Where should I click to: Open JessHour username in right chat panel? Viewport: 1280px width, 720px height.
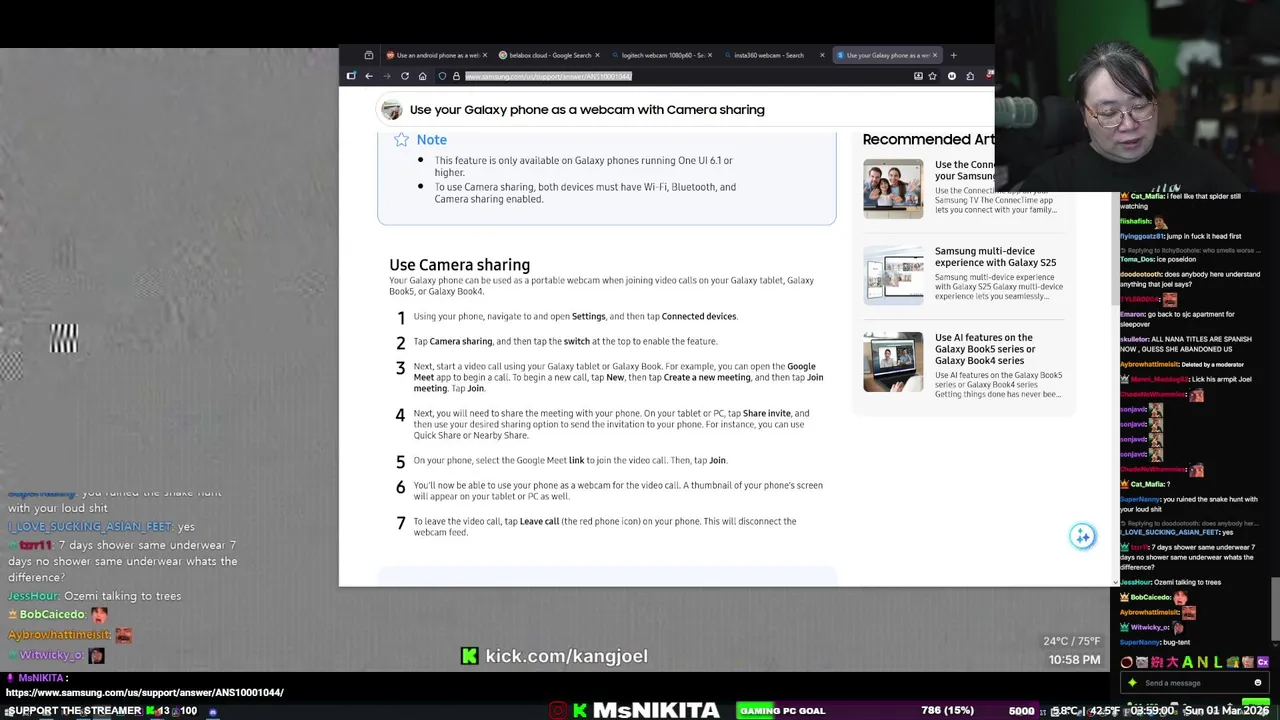coord(1136,582)
